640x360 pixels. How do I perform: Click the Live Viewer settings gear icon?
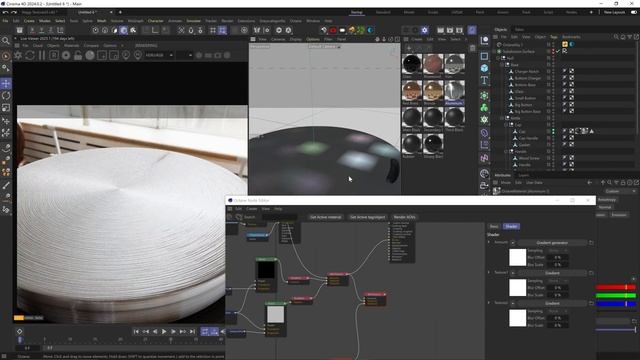pos(18,55)
